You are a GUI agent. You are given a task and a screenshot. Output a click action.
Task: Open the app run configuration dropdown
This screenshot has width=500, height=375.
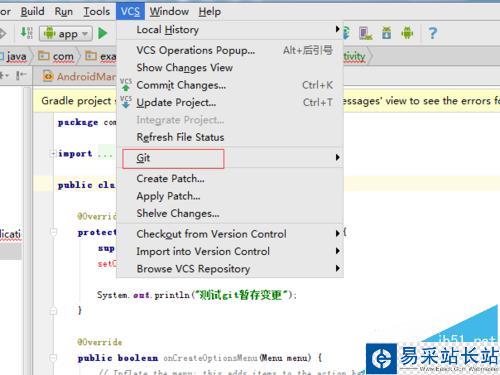[x=66, y=33]
